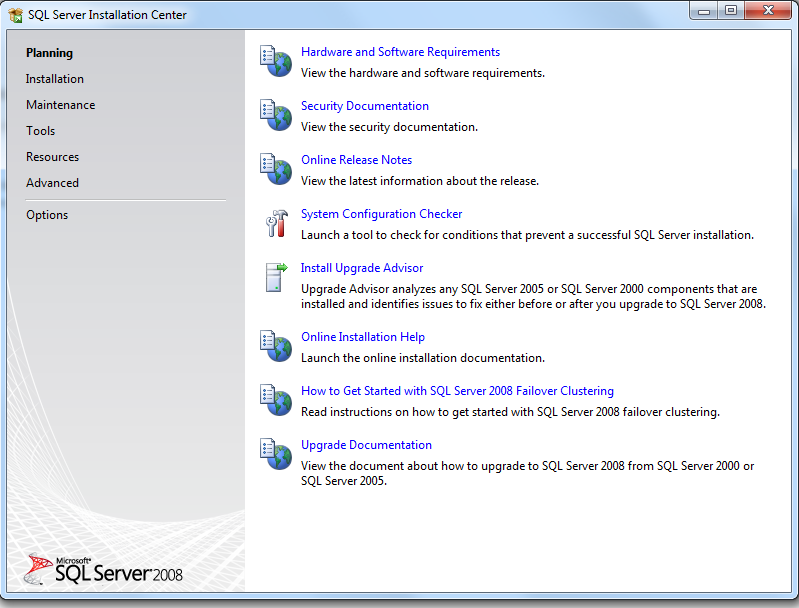Click the Online Release Notes globe icon

276,169
